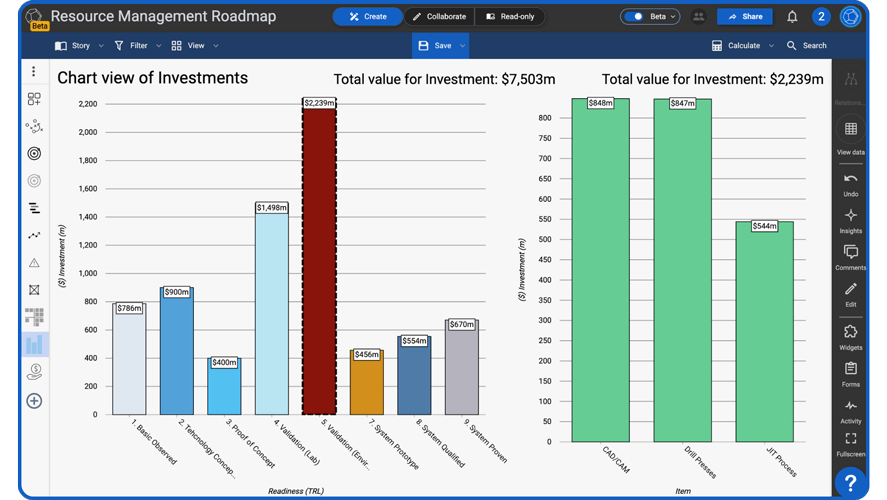The width and height of the screenshot is (887, 500).
Task: Open notifications bell
Action: point(792,17)
